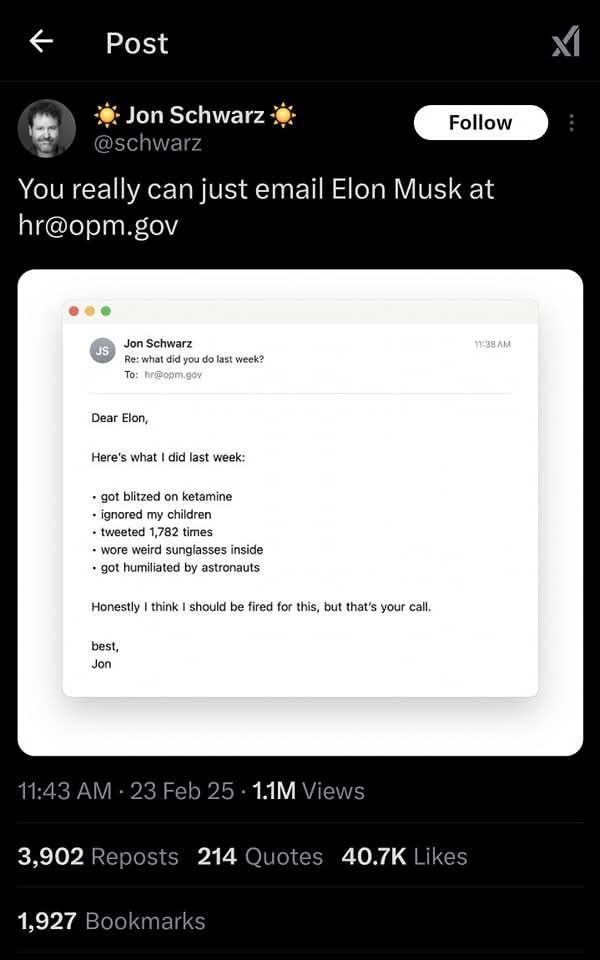600x960 pixels.
Task: Click the red dot in email window
Action: [x=74, y=311]
